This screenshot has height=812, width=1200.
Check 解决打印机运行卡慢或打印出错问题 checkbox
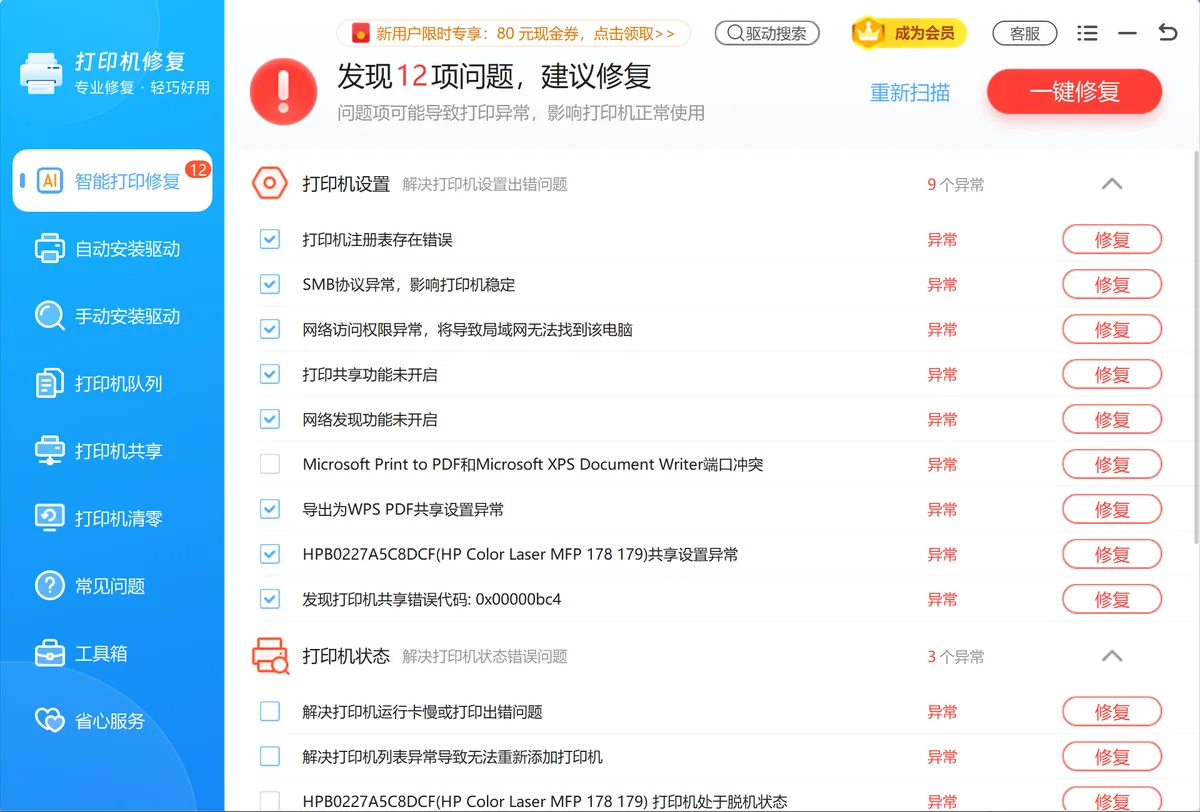(269, 711)
